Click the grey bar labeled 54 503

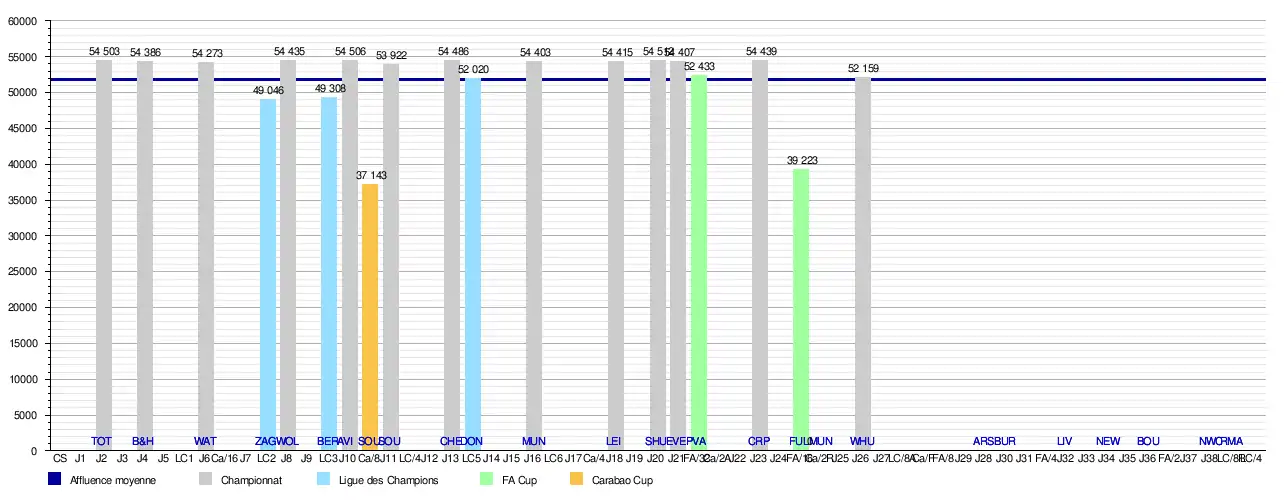pyautogui.click(x=104, y=250)
